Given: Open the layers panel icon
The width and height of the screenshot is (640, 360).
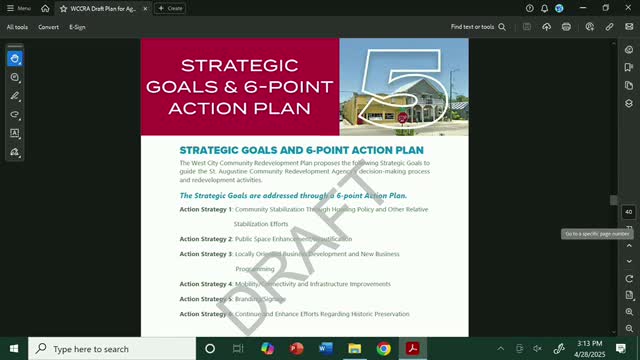Looking at the screenshot, I should pyautogui.click(x=629, y=103).
